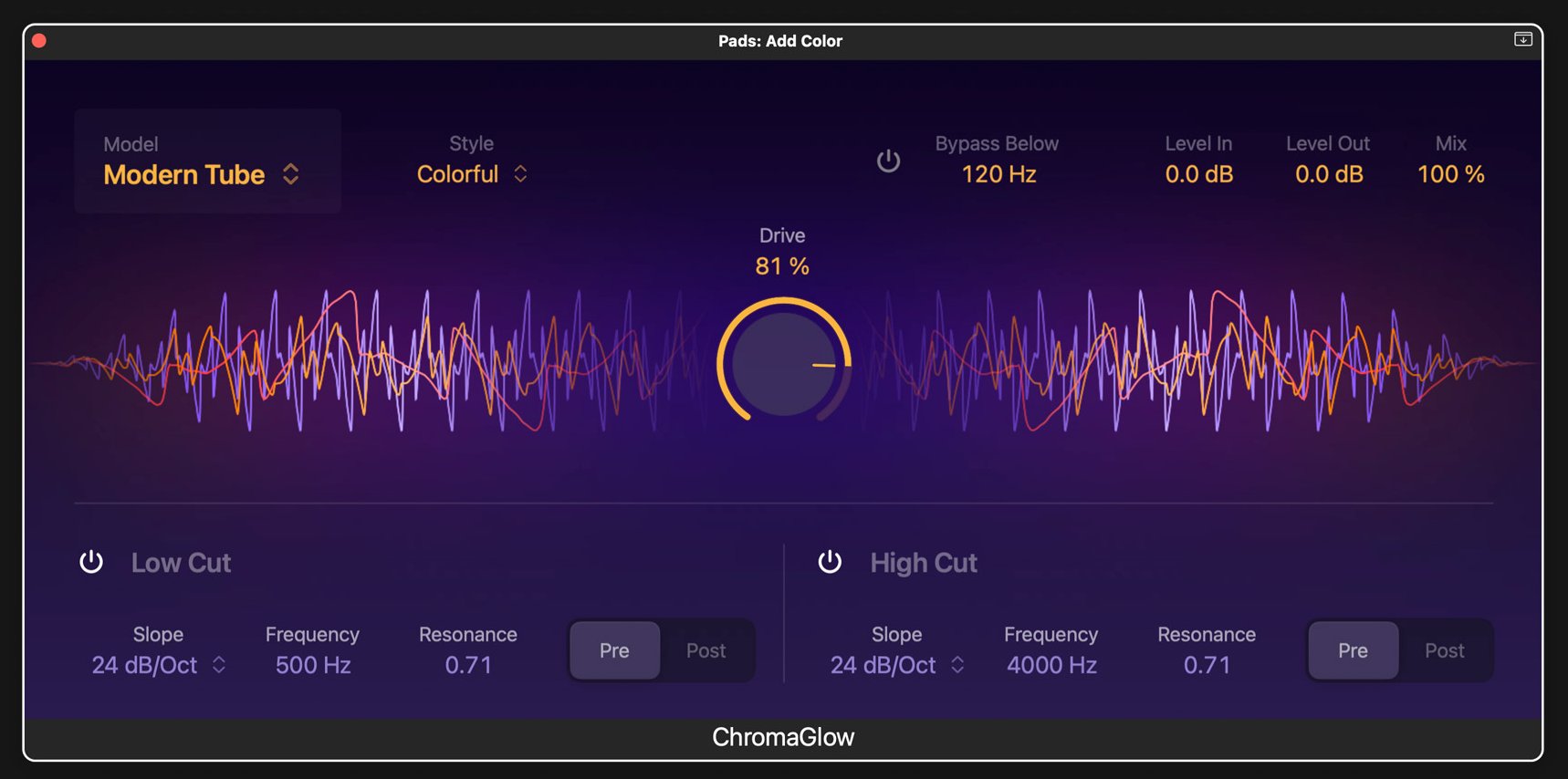Click the Level Out 0.0 dB value
1568x779 pixels.
pyautogui.click(x=1329, y=174)
